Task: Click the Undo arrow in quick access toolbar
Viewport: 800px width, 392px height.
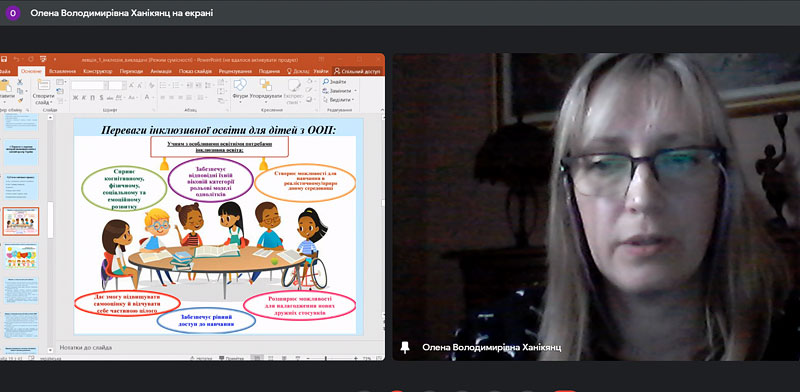Action: coord(16,60)
